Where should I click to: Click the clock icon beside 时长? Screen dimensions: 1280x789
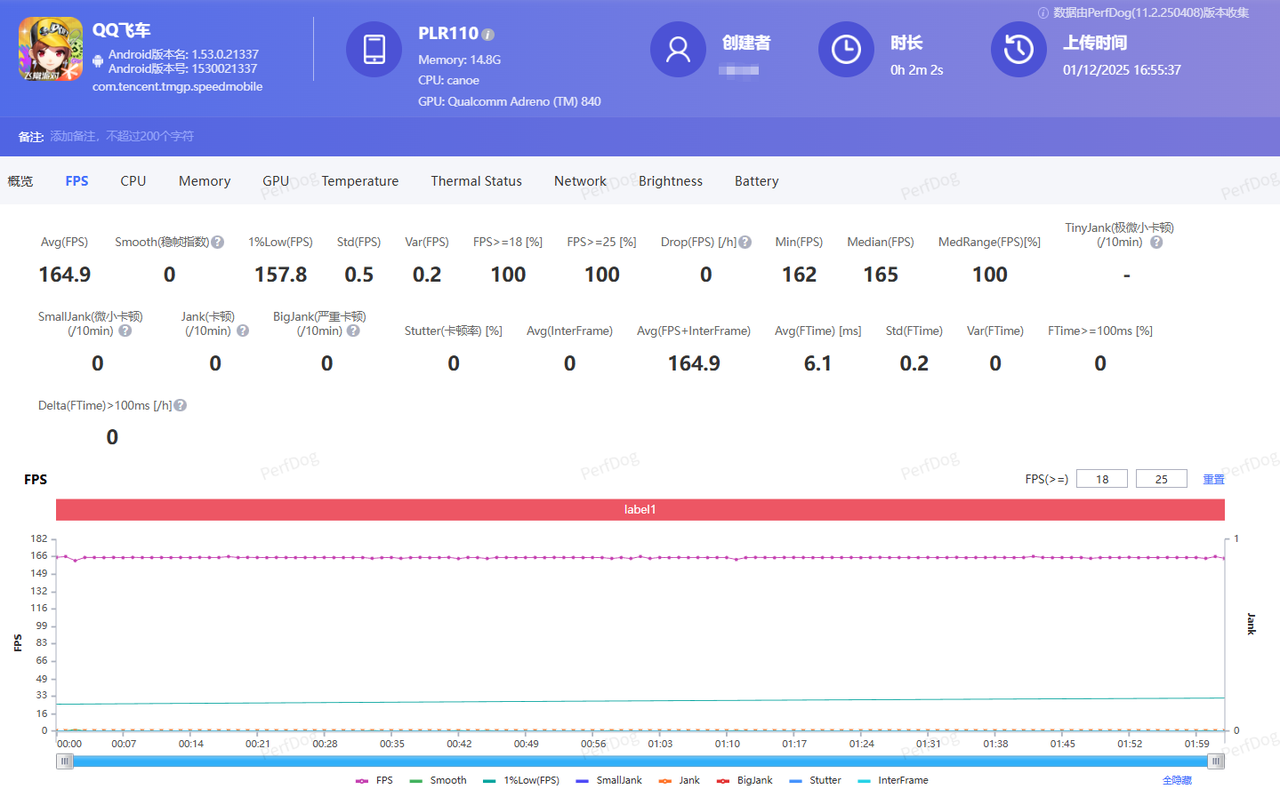[x=846, y=49]
